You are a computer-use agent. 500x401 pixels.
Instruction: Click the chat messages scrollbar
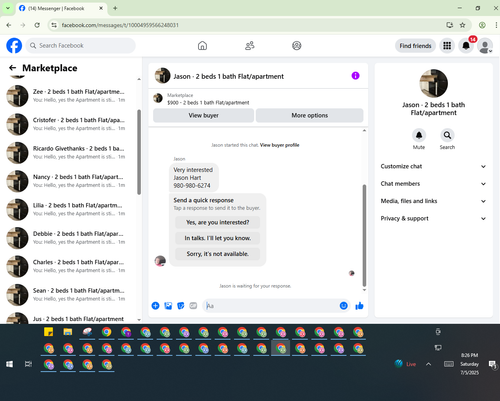pos(364,235)
